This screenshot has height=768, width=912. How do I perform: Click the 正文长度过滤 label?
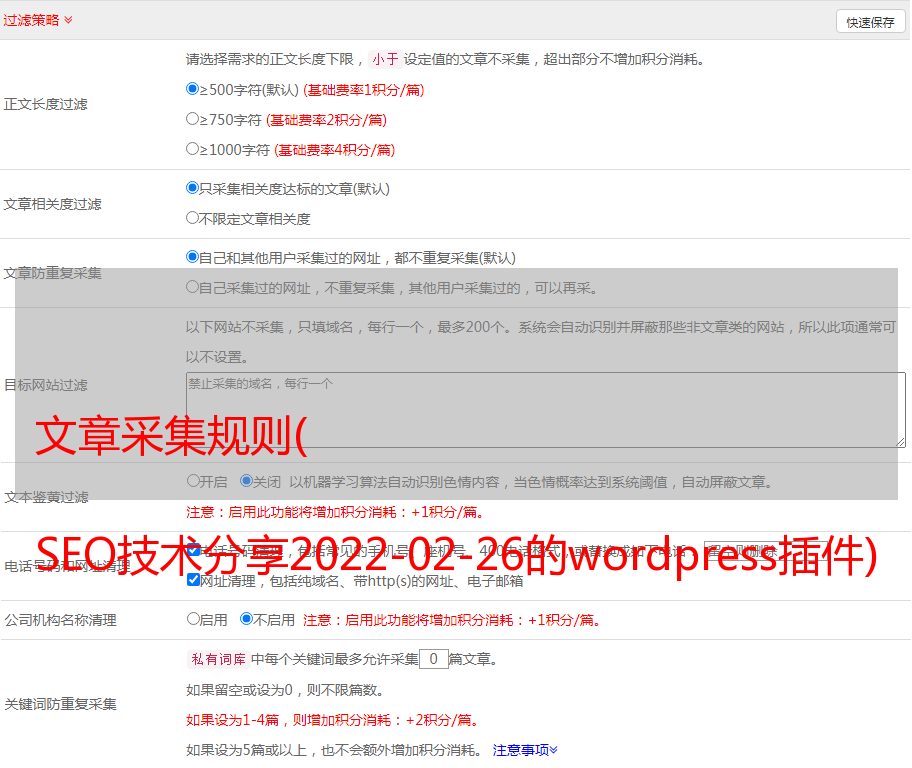click(45, 104)
